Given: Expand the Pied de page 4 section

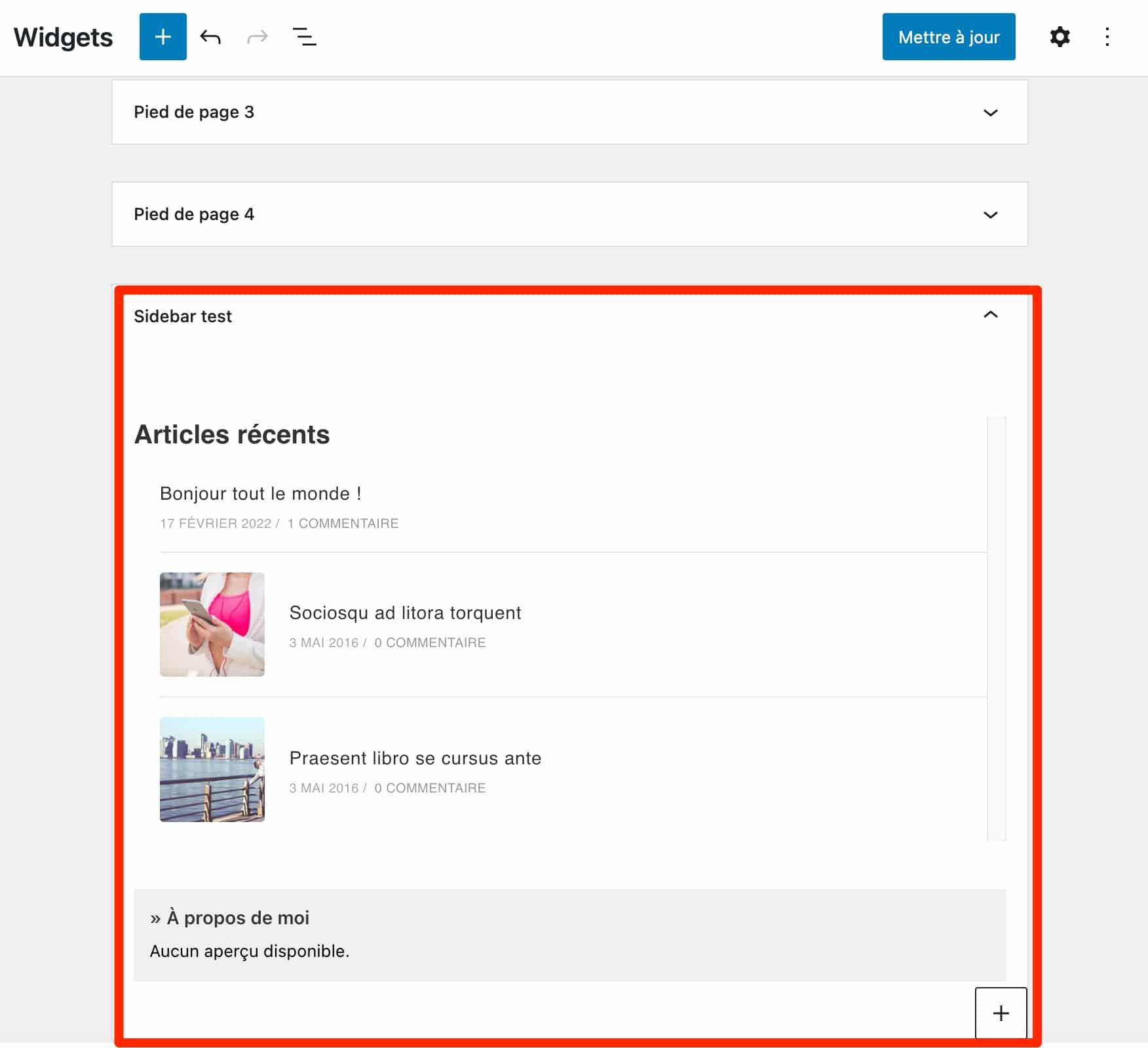Looking at the screenshot, I should 991,214.
